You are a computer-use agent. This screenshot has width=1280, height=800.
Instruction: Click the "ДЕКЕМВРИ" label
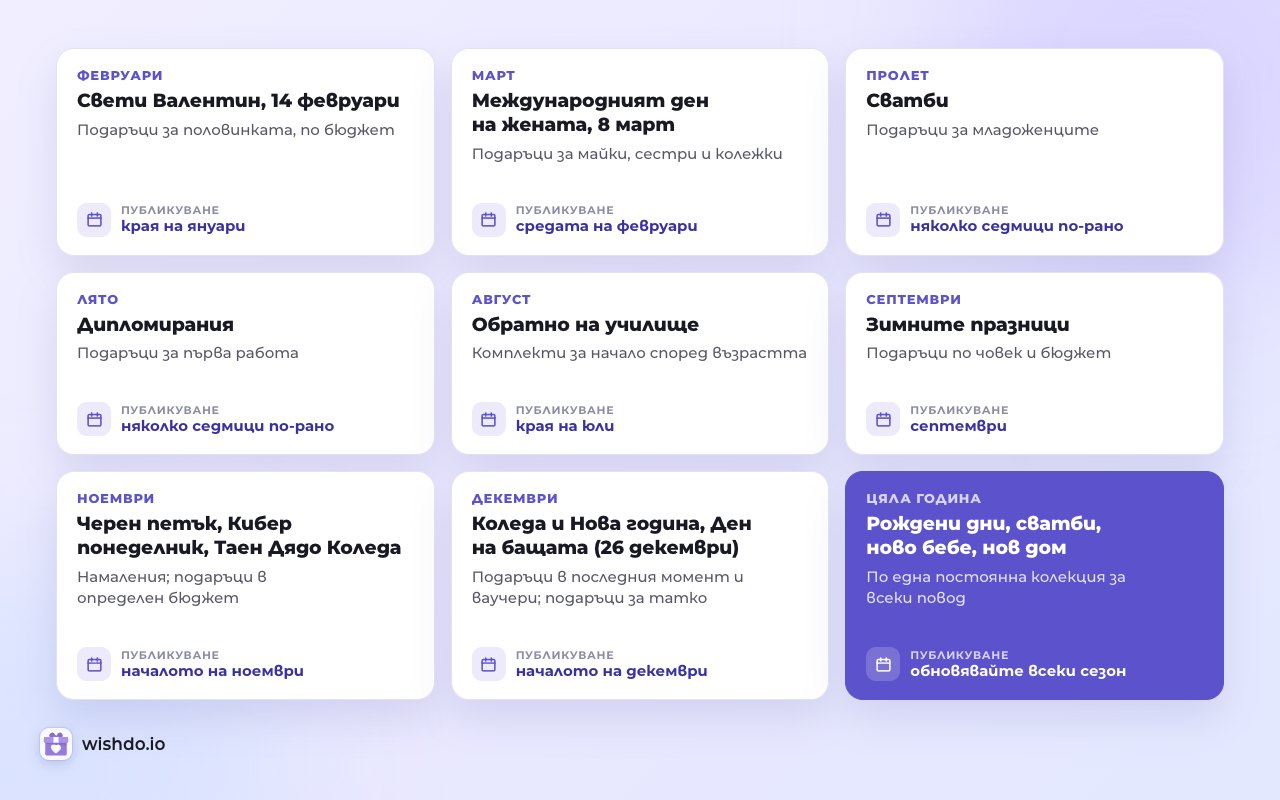coord(515,499)
